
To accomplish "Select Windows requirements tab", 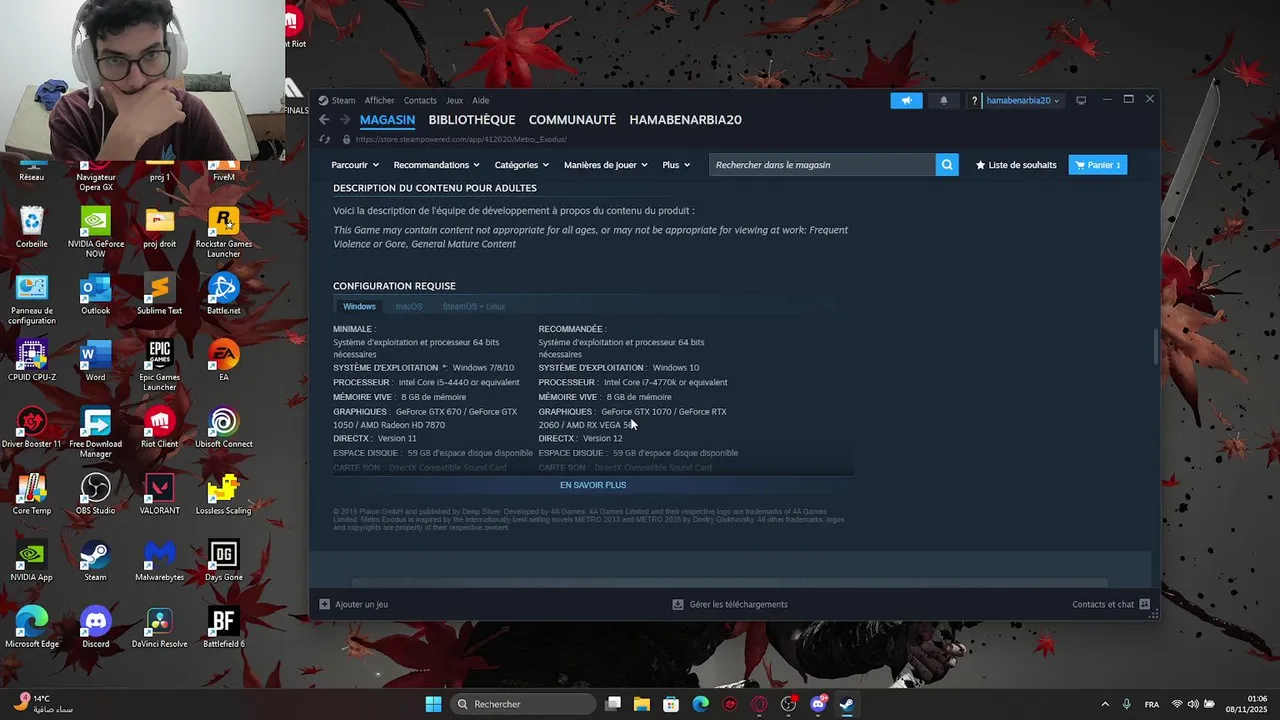I will [359, 307].
